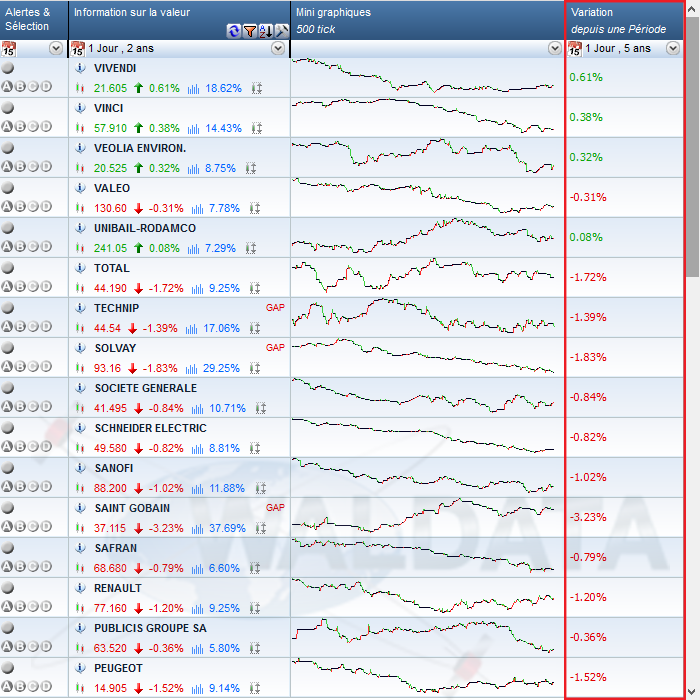The image size is (700, 700).
Task: Toggle the alert circle for VIVENDI
Action: 8,68
